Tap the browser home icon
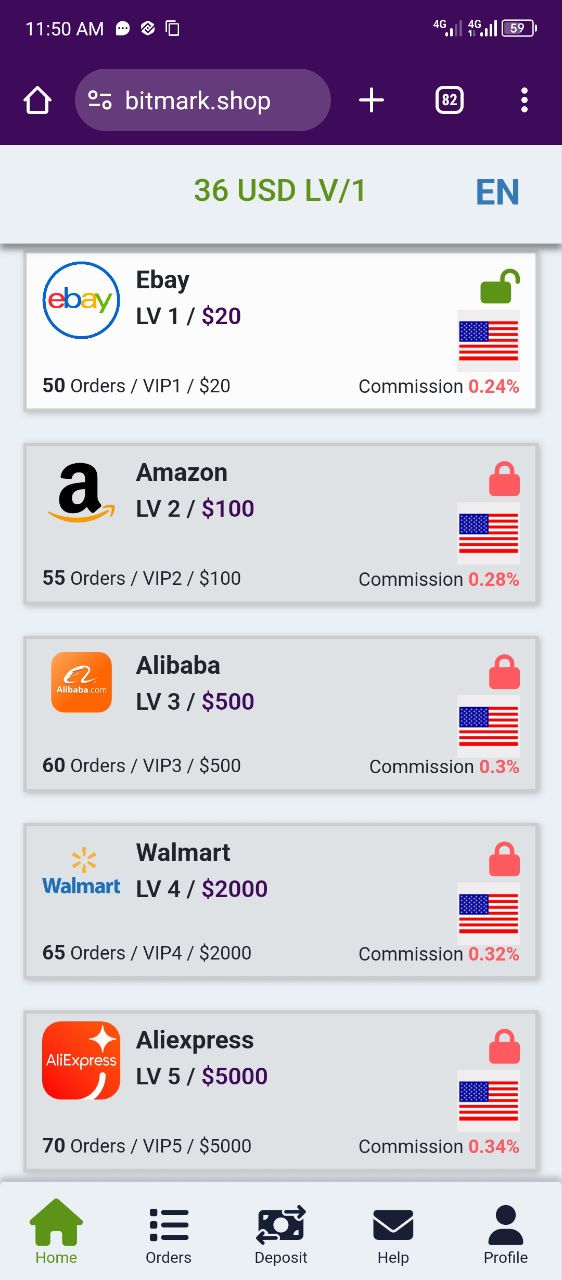The width and height of the screenshot is (562, 1280). [37, 100]
